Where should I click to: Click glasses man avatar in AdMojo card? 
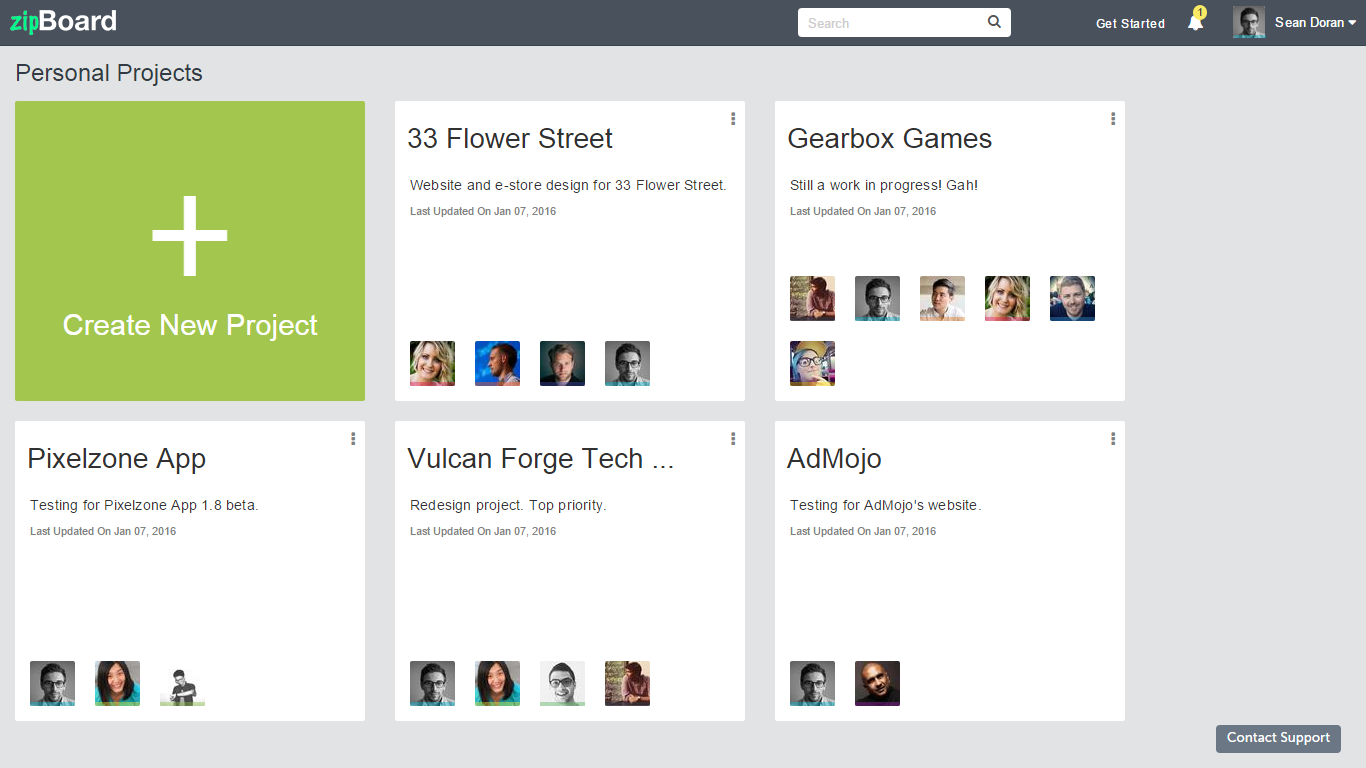[x=812, y=683]
